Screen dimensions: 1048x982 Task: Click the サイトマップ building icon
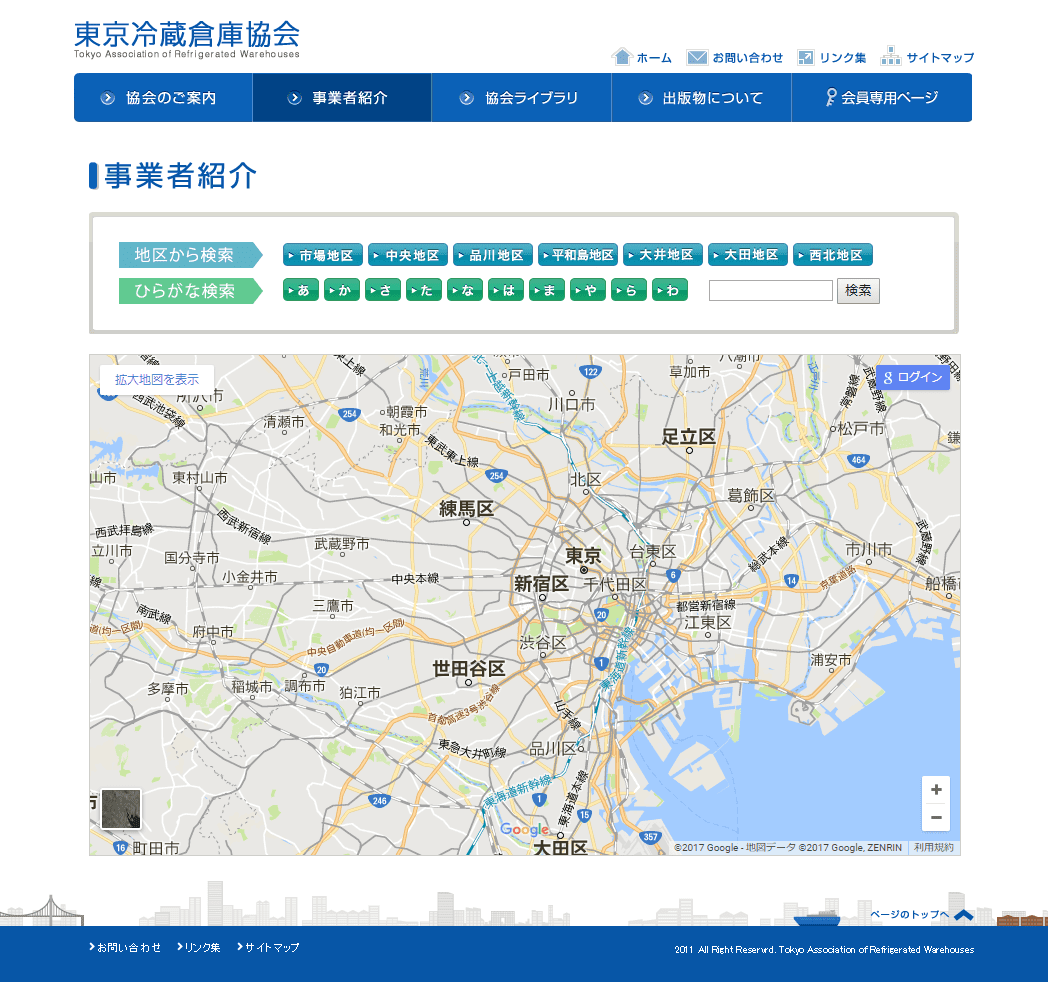(x=891, y=57)
